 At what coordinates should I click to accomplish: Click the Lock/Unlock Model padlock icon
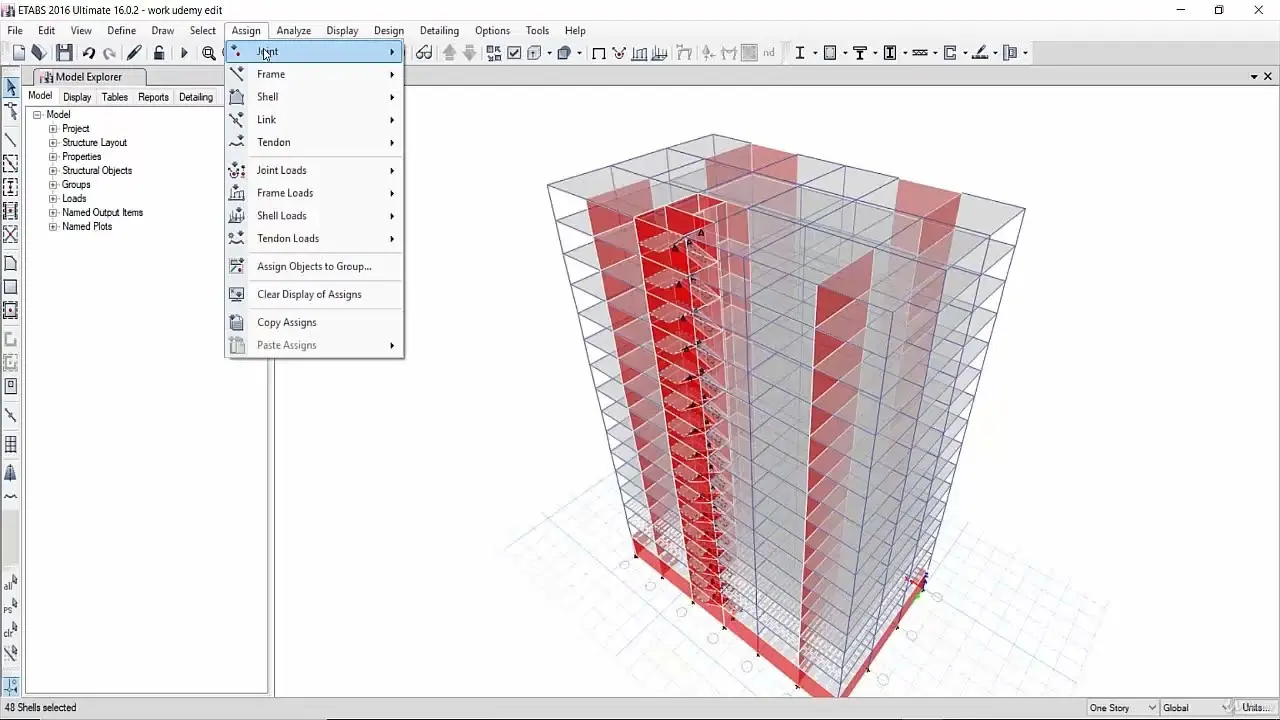159,53
